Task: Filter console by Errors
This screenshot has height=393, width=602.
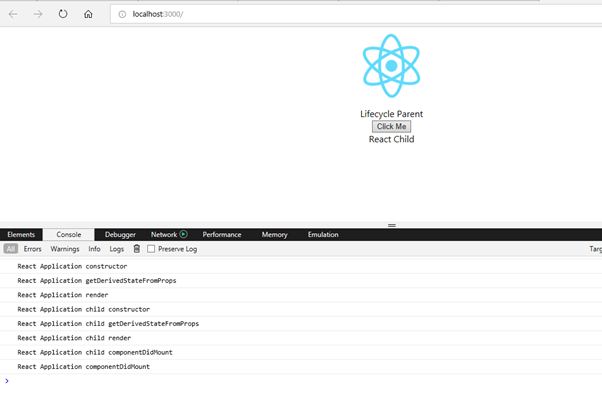Action: pos(32,249)
